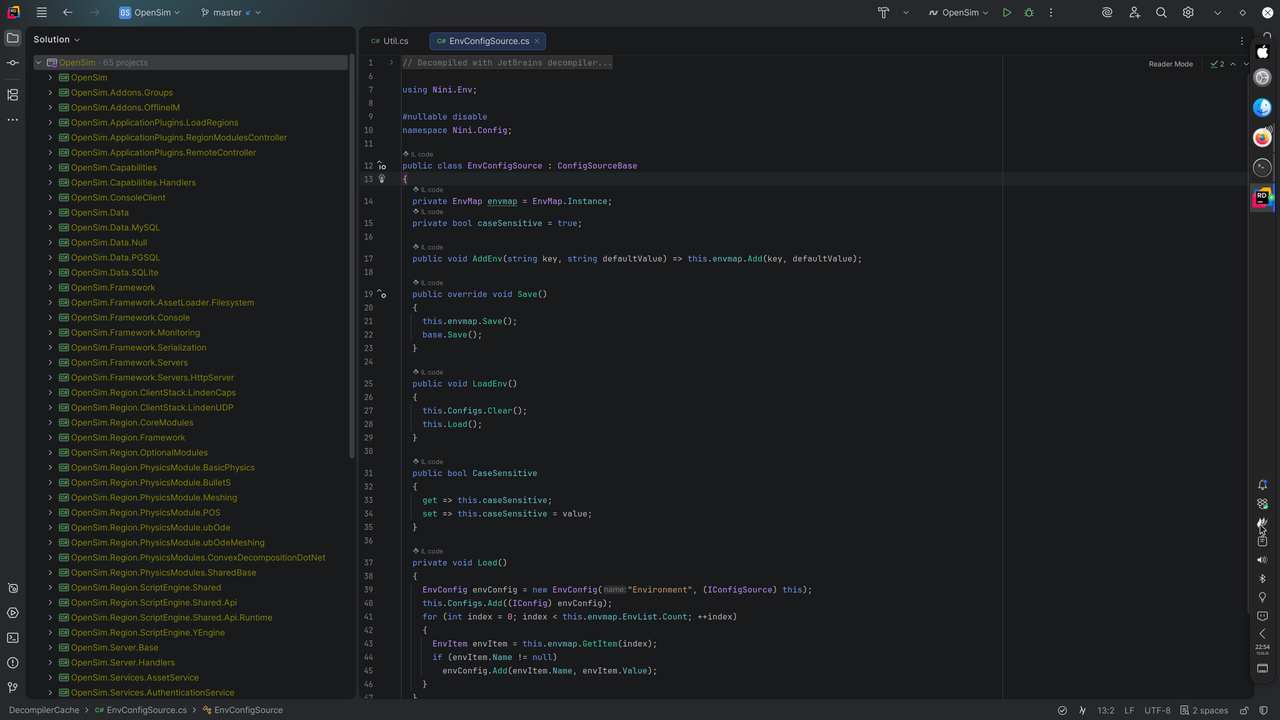The height and width of the screenshot is (720, 1280).
Task: Click the 13:2 caret position indicator
Action: 1105,710
